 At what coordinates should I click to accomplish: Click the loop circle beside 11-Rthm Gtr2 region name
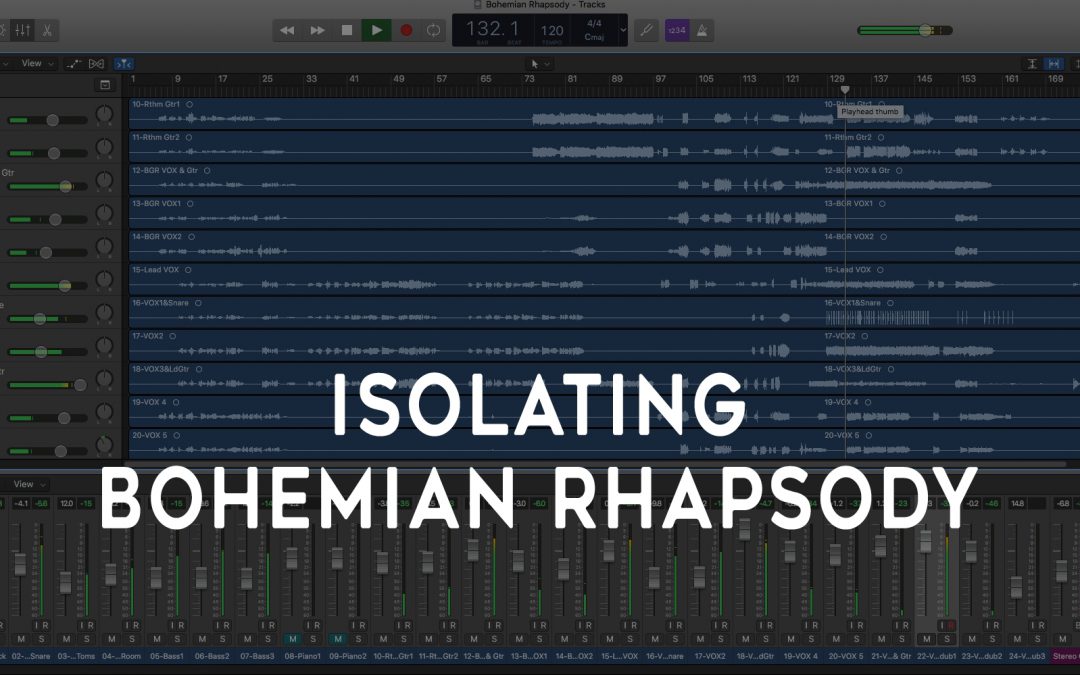tap(188, 138)
